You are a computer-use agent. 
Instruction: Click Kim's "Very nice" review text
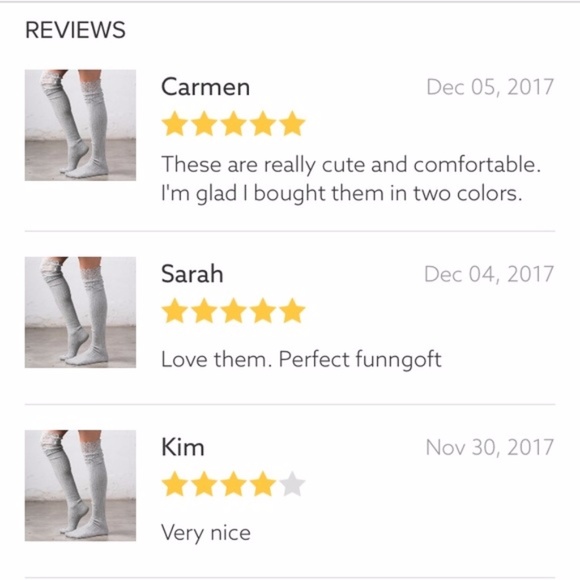206,533
